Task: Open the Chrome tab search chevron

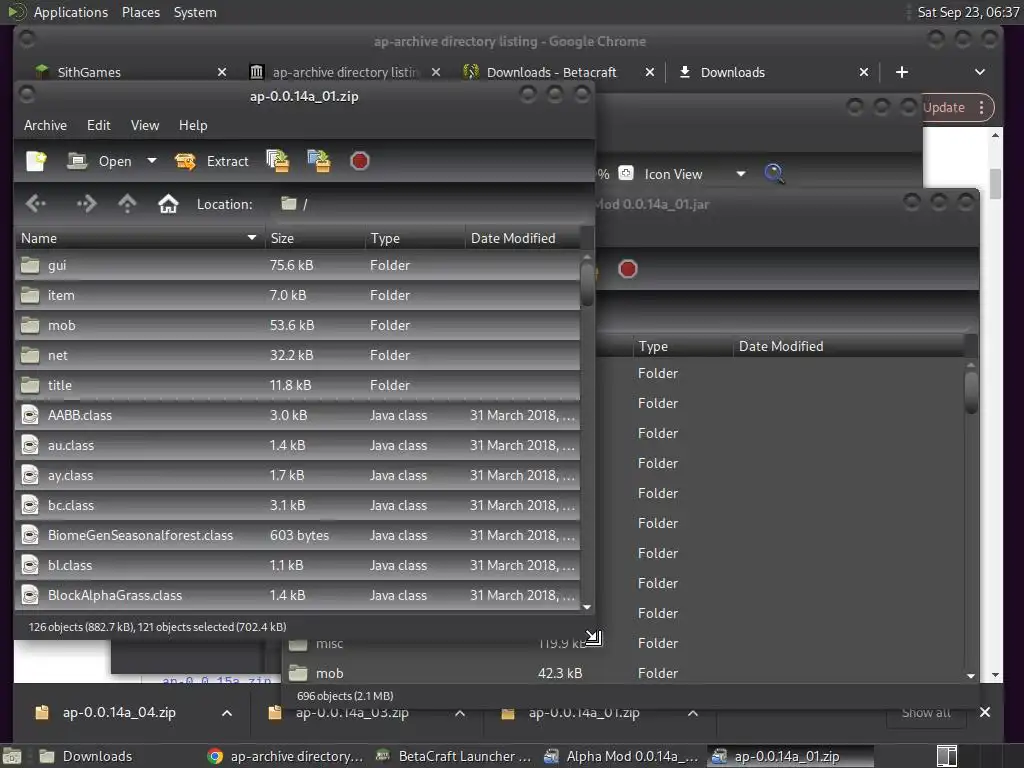Action: click(980, 72)
